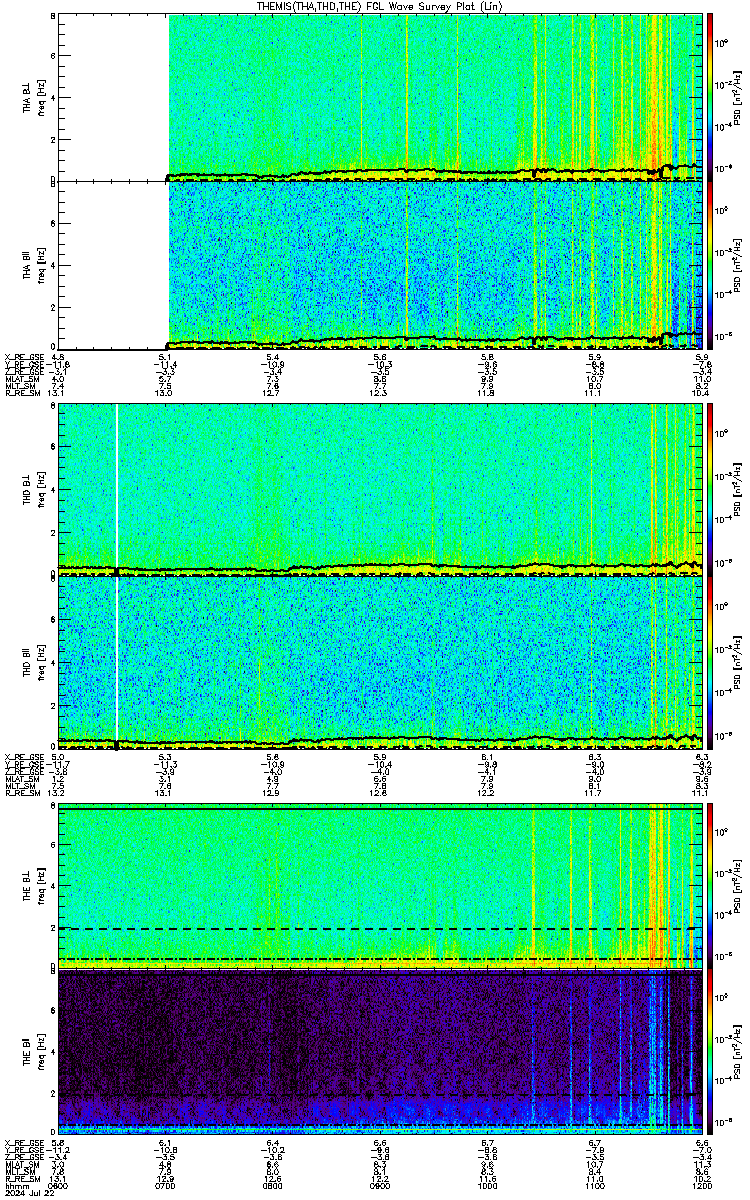Click the THD B-perpendicular freq [Hz] axis label
750x1200 pixels.
coord(42,489)
